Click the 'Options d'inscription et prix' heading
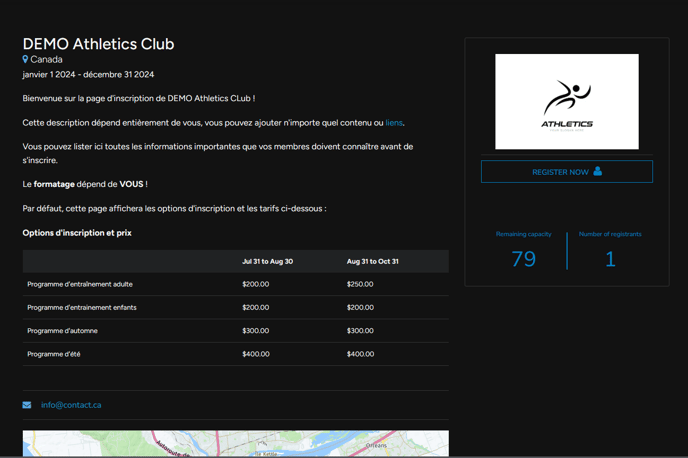 77,233
